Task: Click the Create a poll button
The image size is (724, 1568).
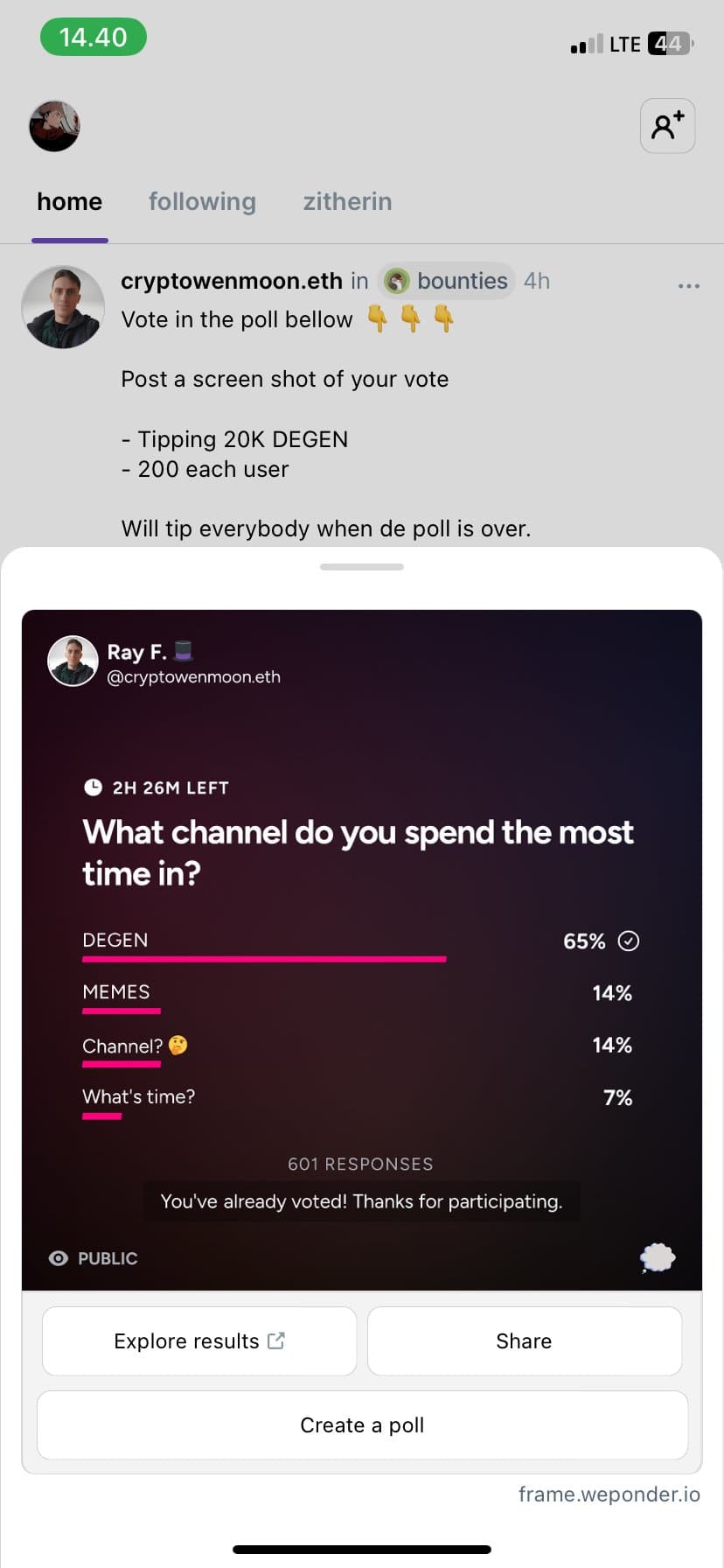Action: click(x=362, y=1424)
